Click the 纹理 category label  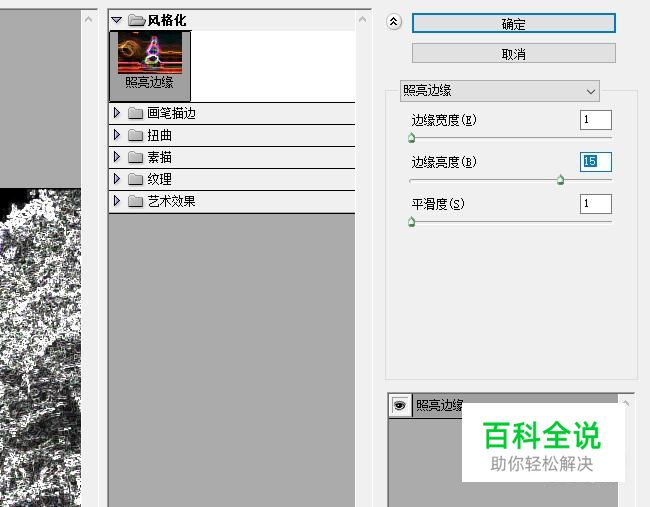[x=159, y=179]
